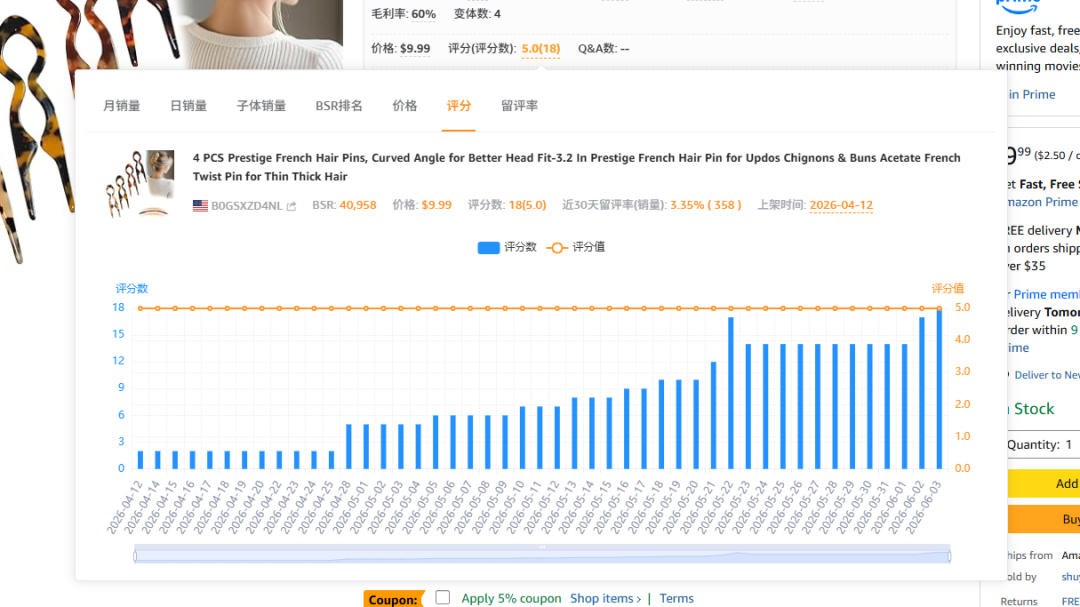Viewport: 1080px width, 607px height.
Task: Click the product title 4 PCS Prestige French Hair Pins
Action: [577, 167]
